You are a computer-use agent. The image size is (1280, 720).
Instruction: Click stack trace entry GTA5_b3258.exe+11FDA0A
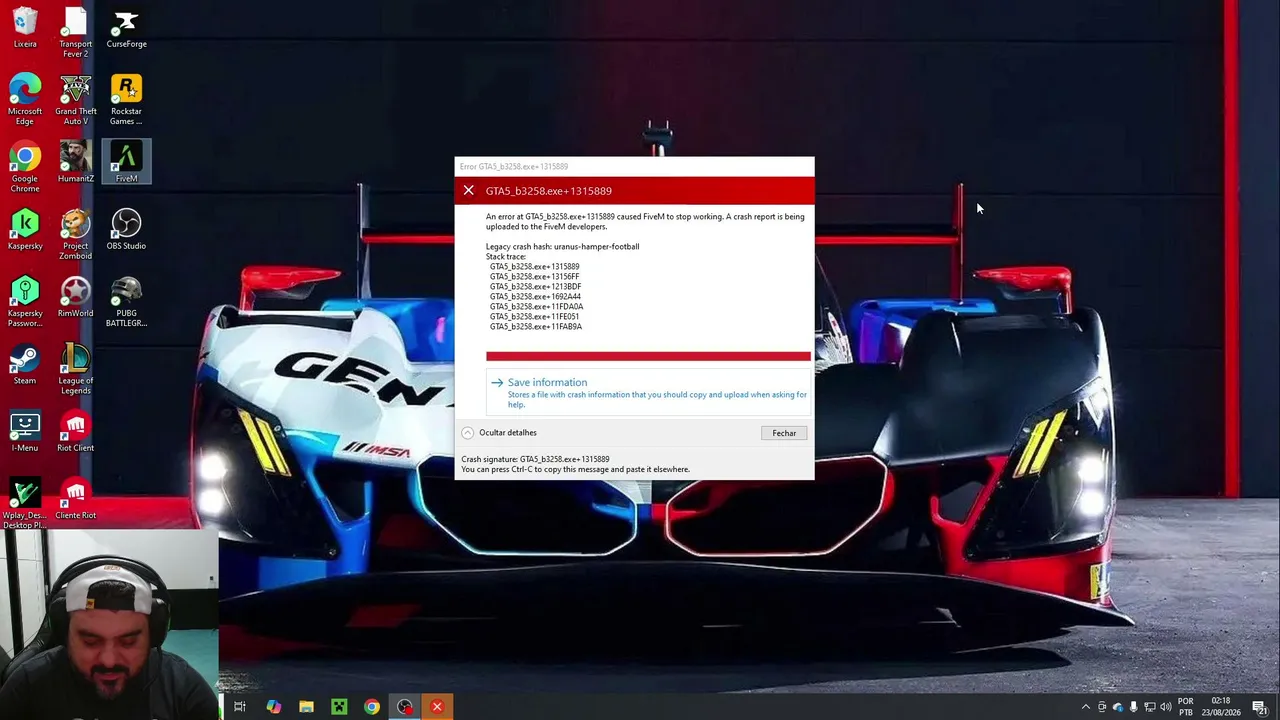(x=536, y=307)
